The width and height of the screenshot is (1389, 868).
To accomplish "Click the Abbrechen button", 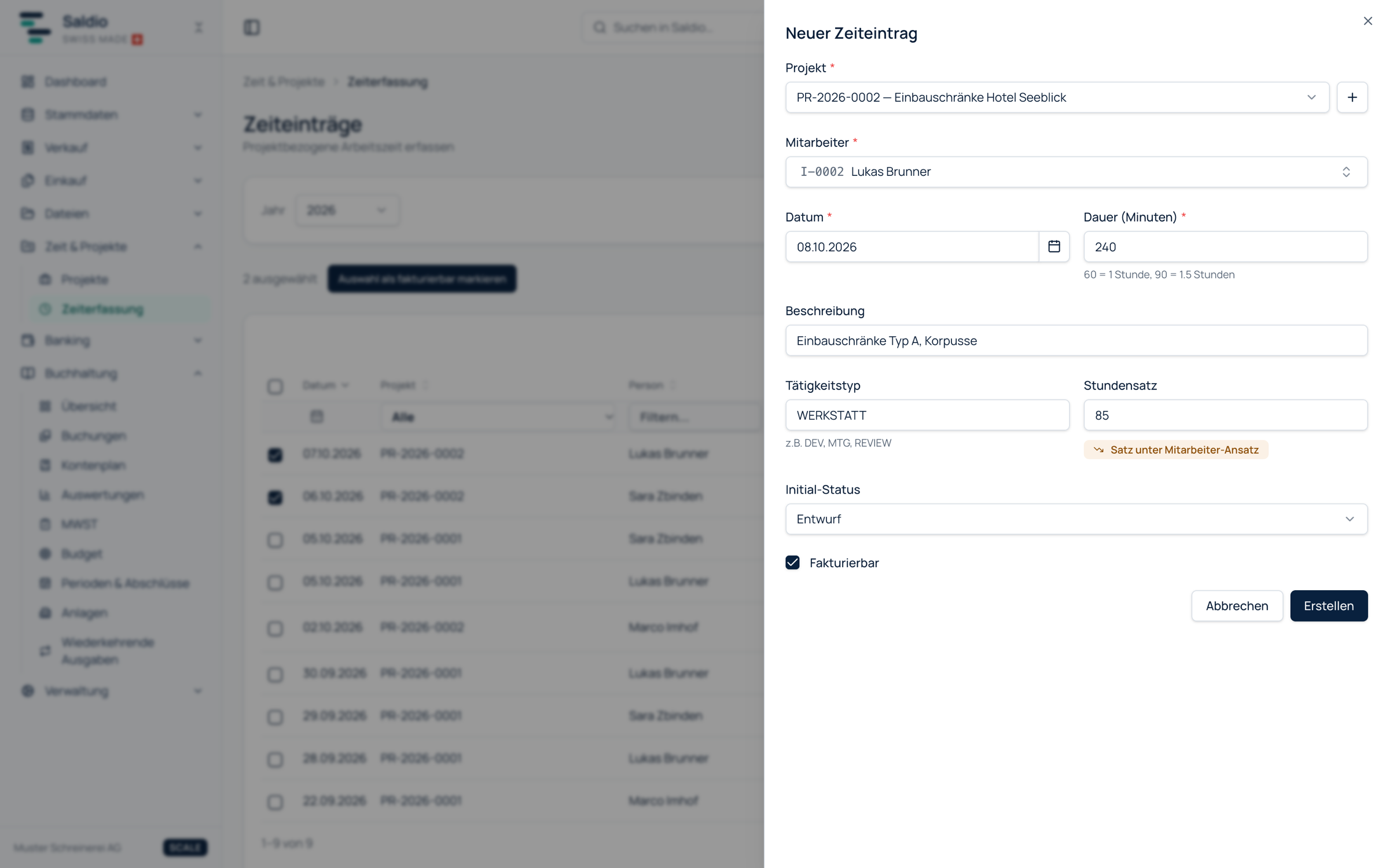I will [x=1237, y=606].
